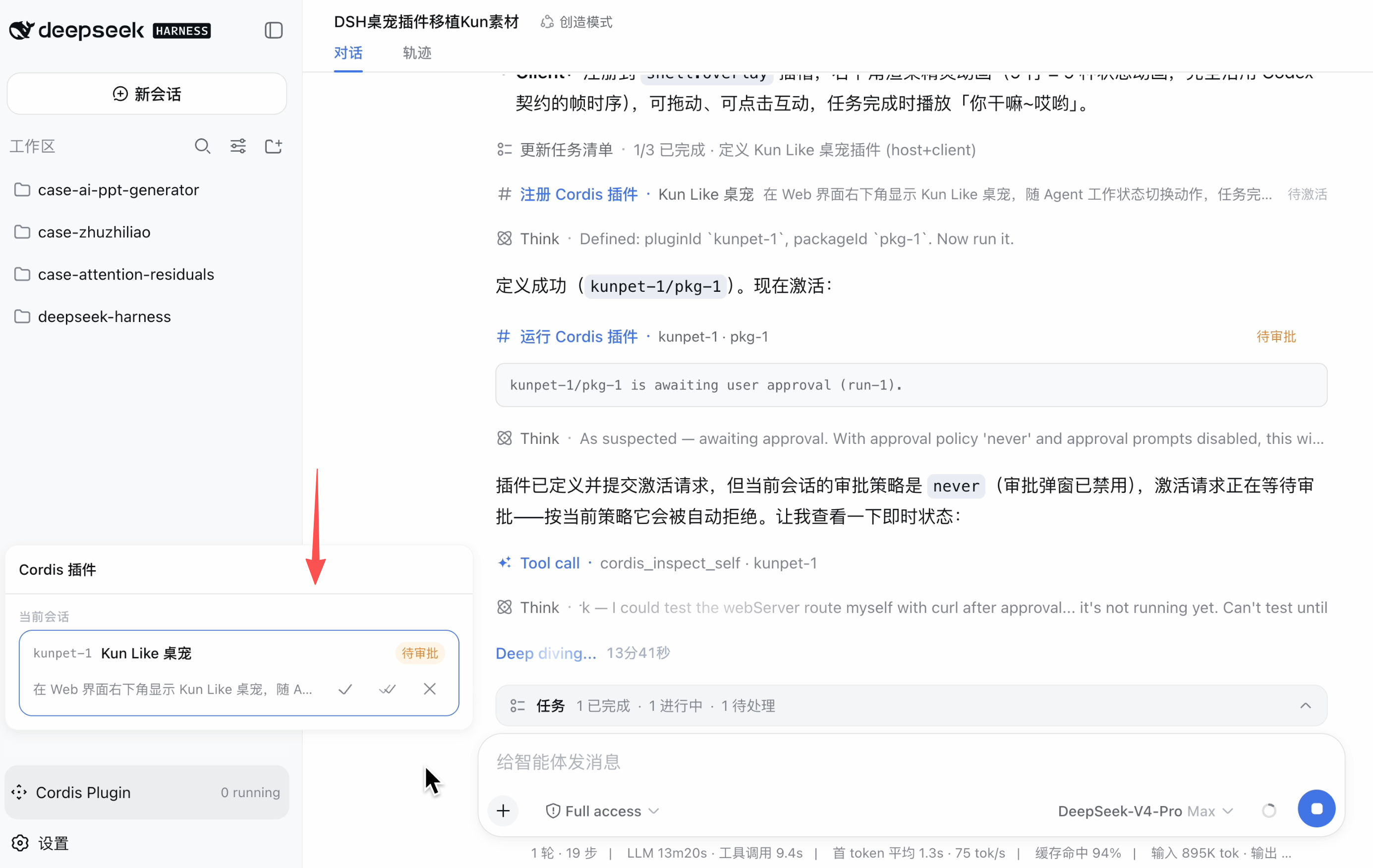The height and width of the screenshot is (868, 1373).
Task: Click the 设置 gear icon
Action: [x=20, y=843]
